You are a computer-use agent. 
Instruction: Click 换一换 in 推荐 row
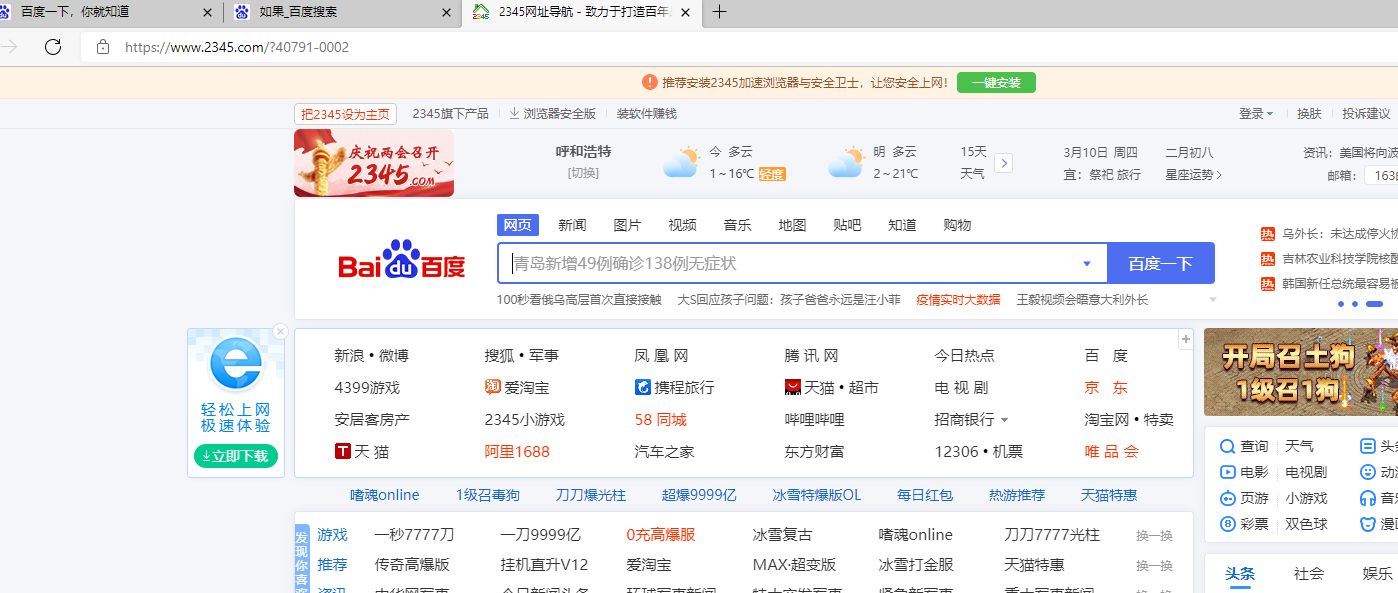[x=1154, y=566]
